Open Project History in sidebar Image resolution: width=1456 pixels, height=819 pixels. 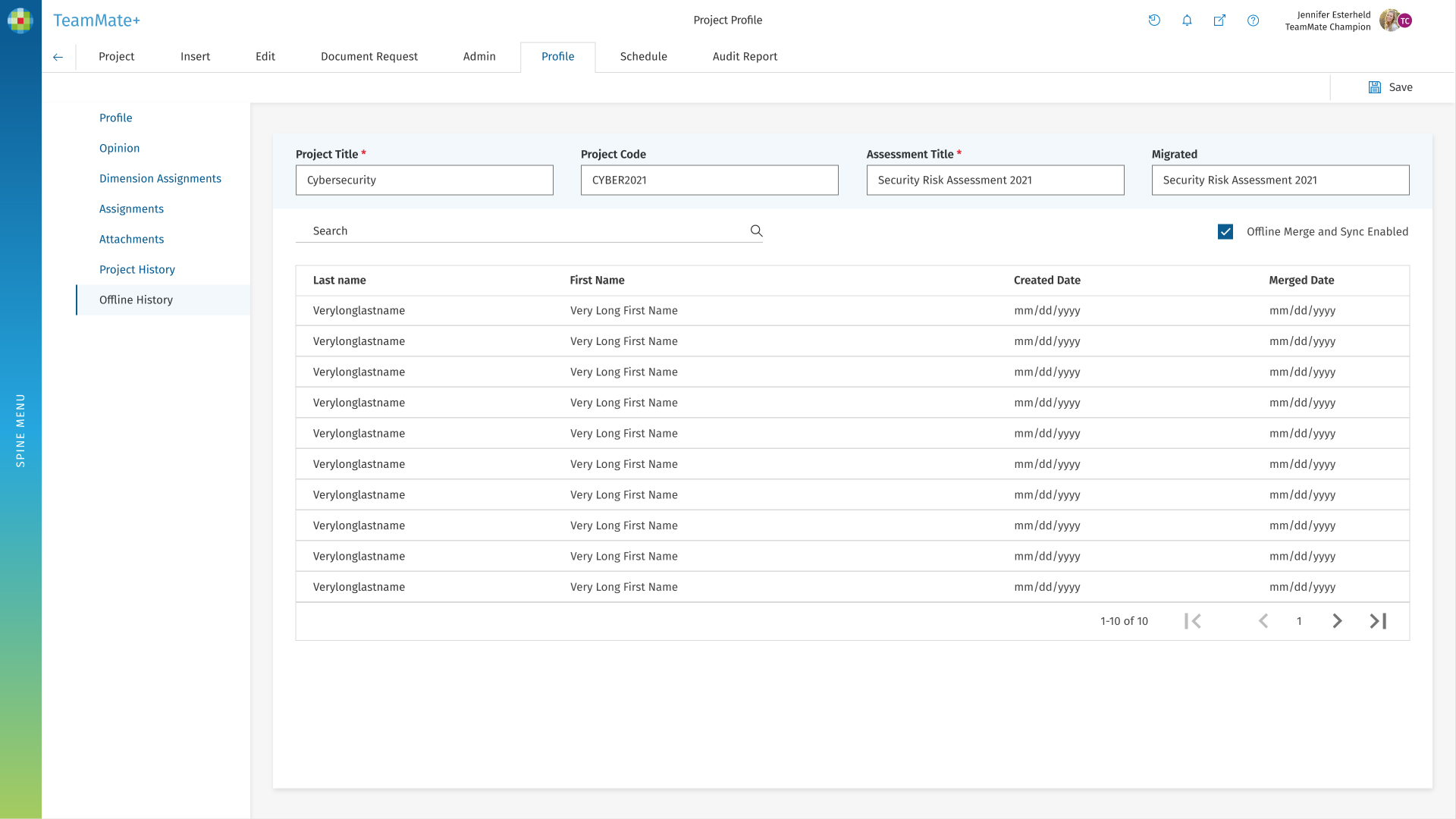[x=136, y=269]
